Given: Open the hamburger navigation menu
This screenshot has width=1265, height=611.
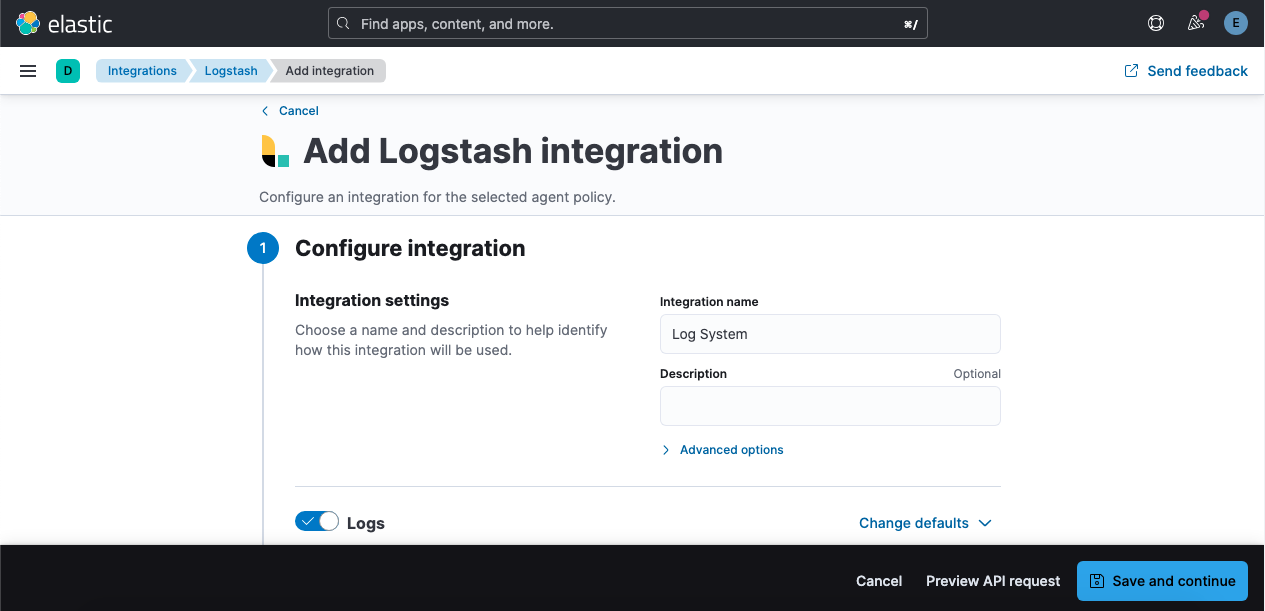Looking at the screenshot, I should point(28,71).
